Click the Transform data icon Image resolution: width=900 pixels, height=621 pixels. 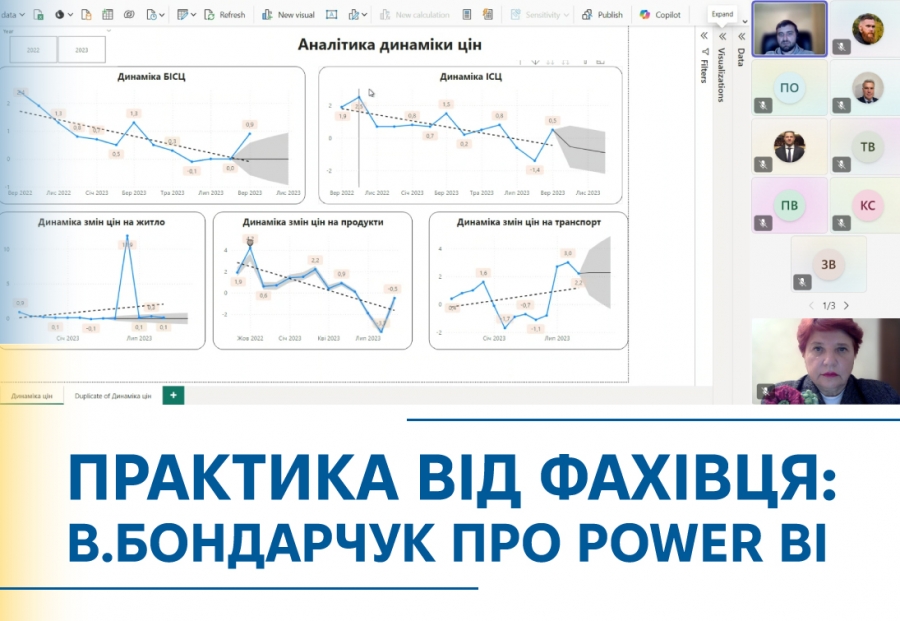[183, 15]
